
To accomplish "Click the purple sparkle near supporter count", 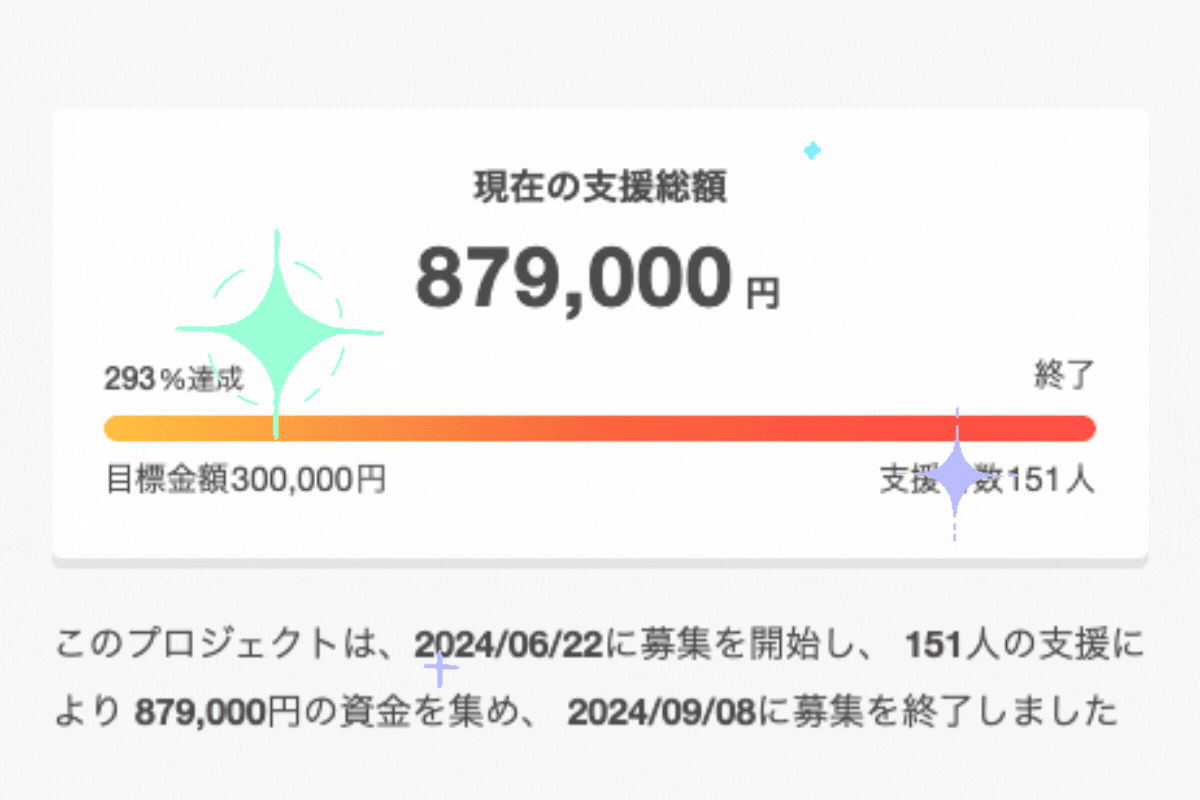I will click(955, 475).
